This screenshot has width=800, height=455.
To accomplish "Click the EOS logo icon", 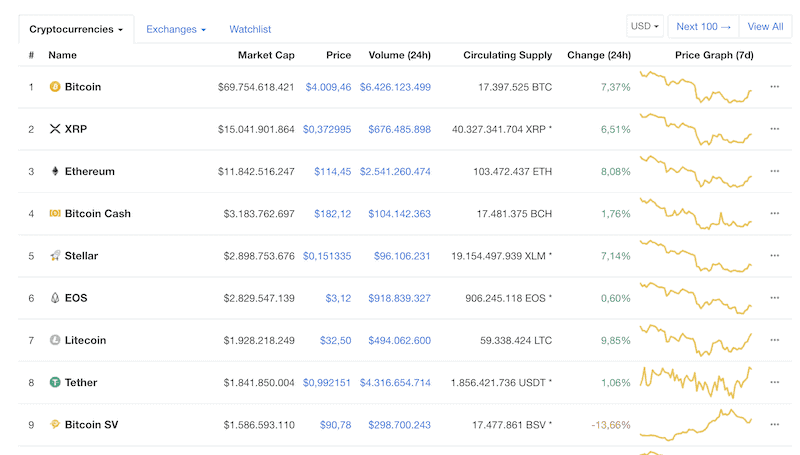I will point(55,298).
